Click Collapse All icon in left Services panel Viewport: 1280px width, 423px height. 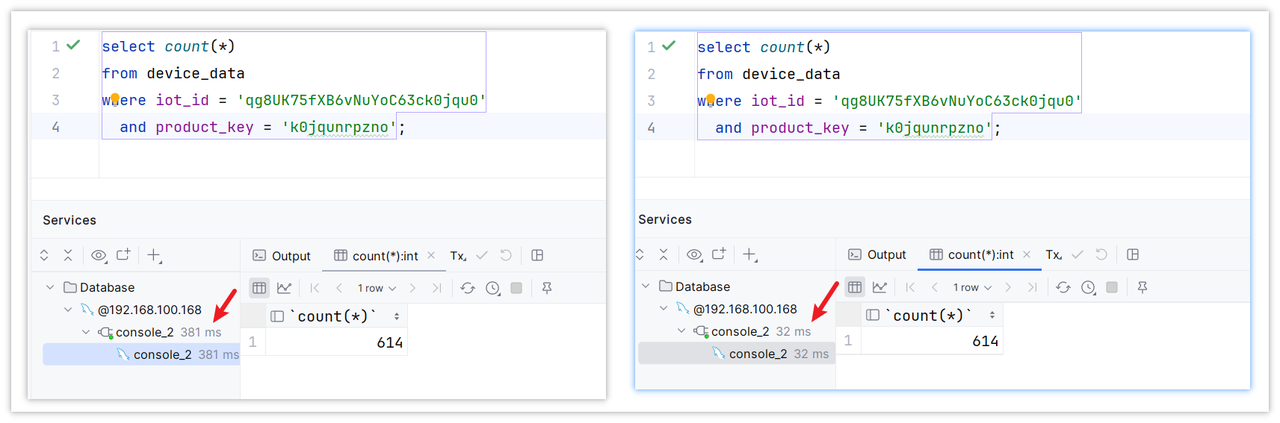tap(68, 256)
